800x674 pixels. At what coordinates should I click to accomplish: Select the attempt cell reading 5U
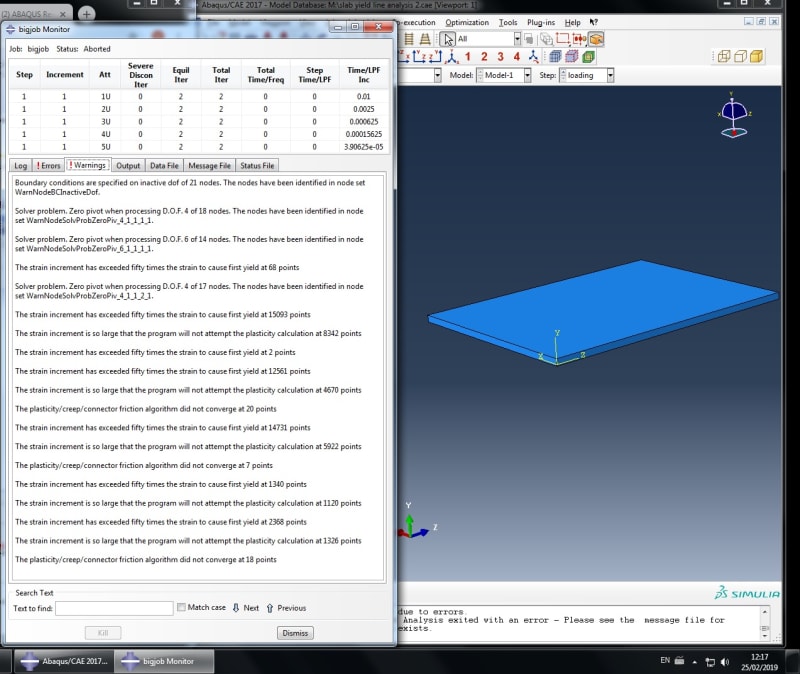pos(105,147)
